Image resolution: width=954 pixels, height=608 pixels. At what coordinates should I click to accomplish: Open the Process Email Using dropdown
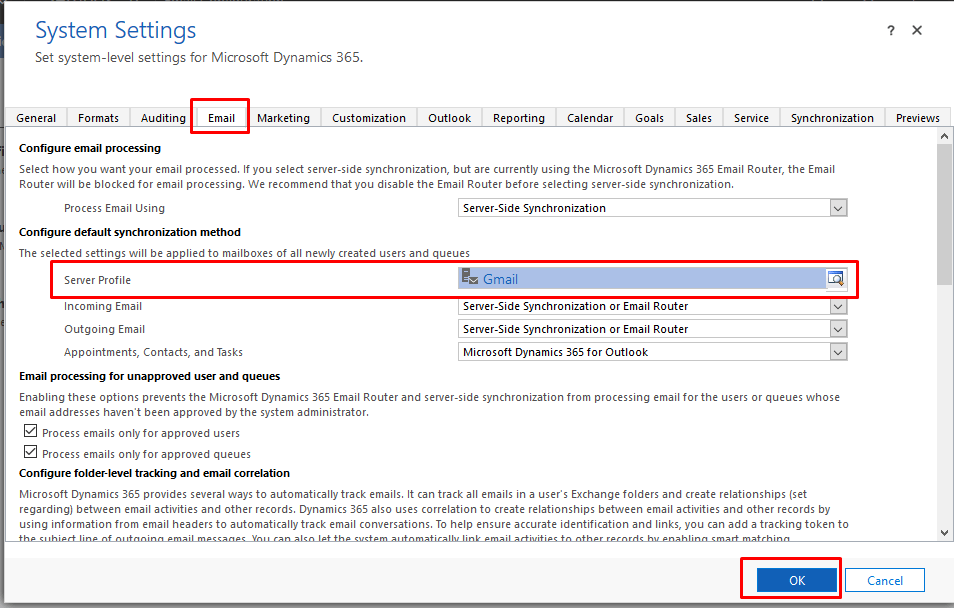tap(838, 208)
